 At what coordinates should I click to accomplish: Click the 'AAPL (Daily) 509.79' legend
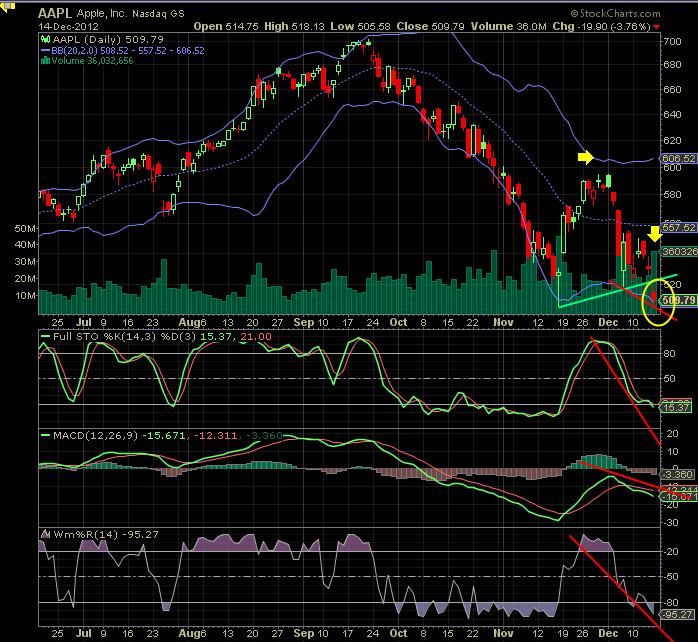(x=108, y=40)
